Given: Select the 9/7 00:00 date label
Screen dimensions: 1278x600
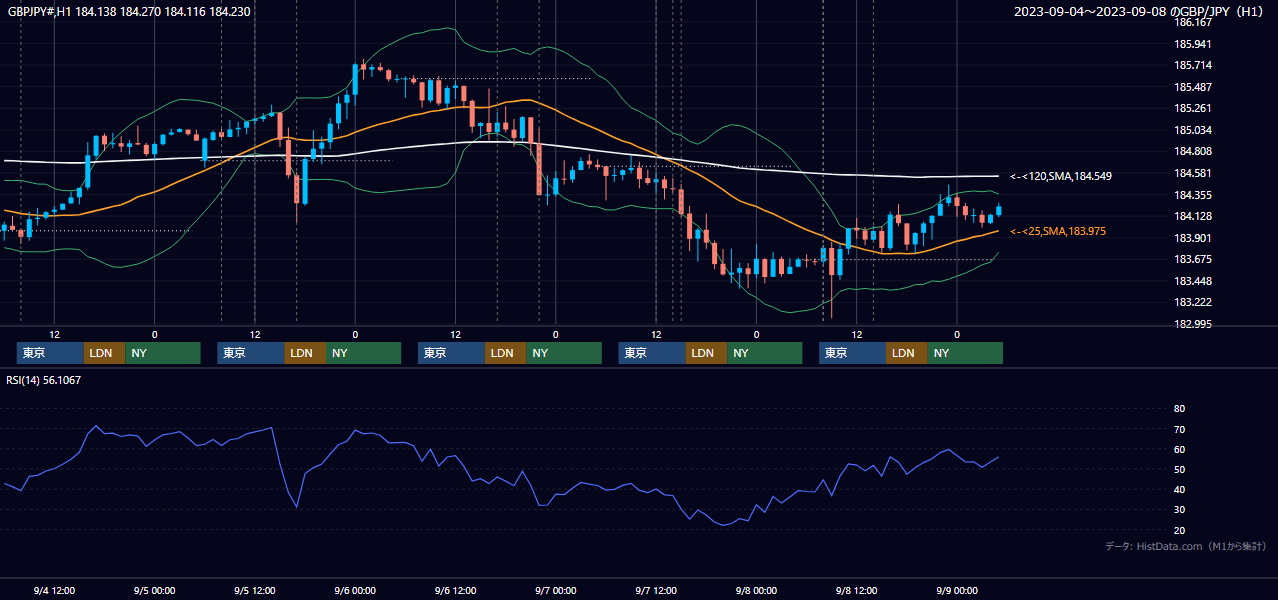Looking at the screenshot, I should (555, 590).
